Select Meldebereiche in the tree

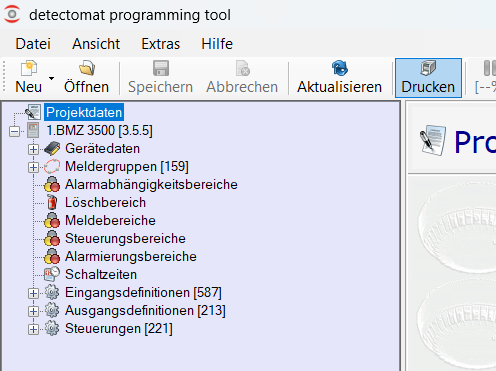(x=110, y=220)
